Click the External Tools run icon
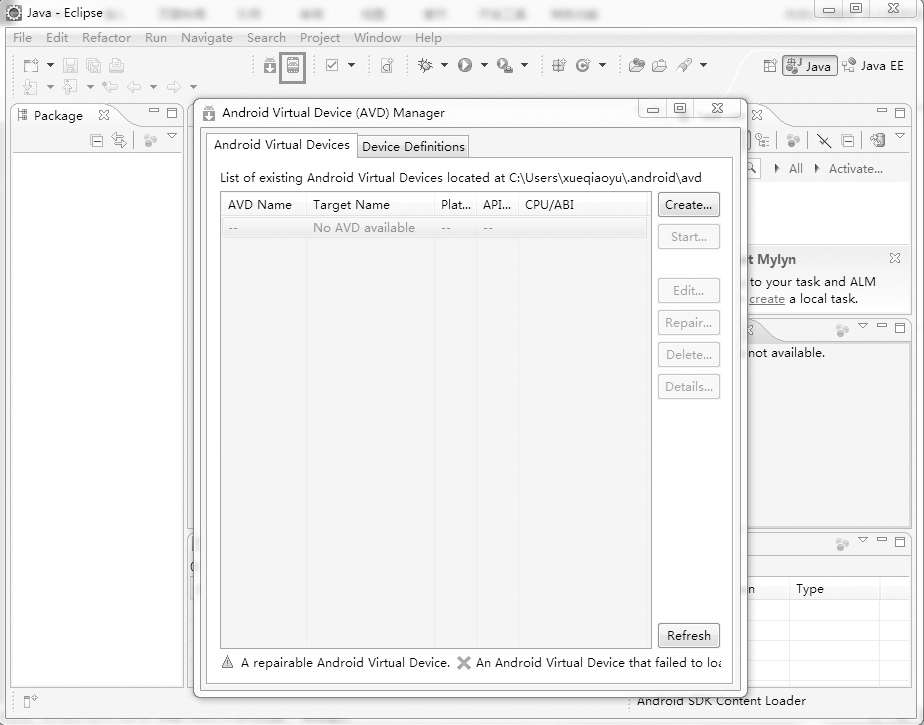Image resolution: width=924 pixels, height=725 pixels. 504,65
